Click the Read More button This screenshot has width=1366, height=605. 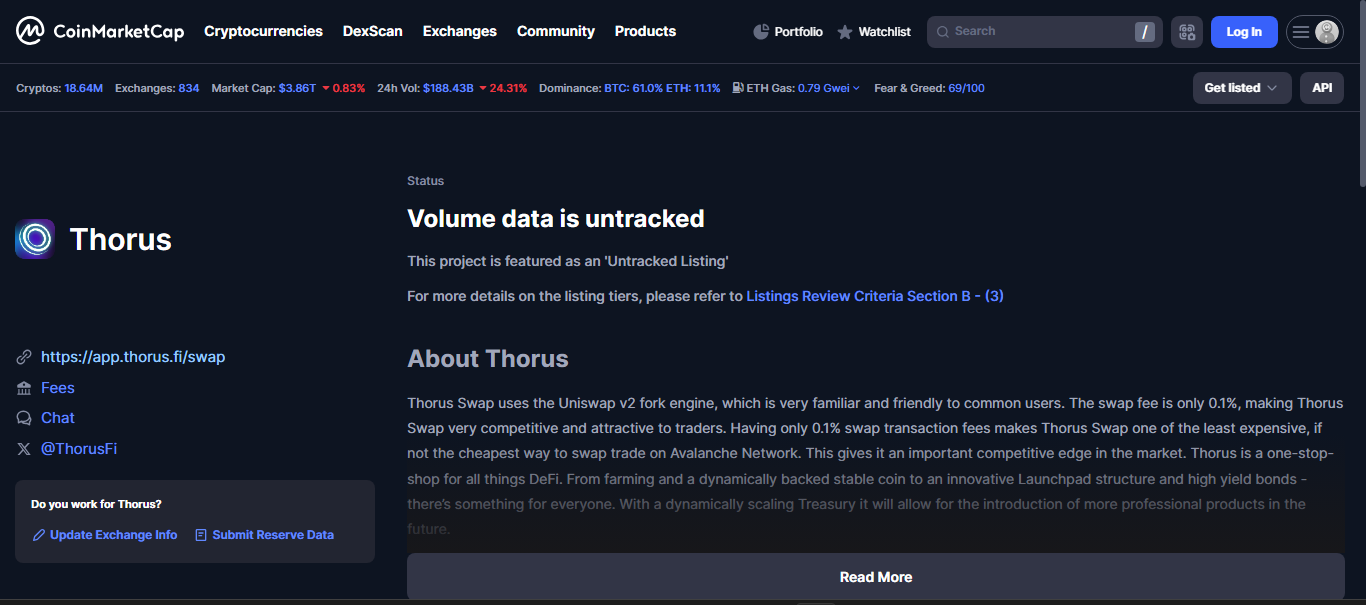coord(876,577)
